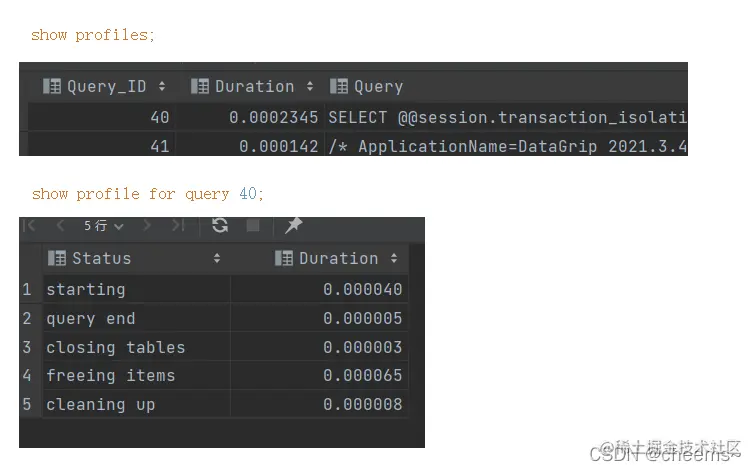Image resolution: width=756 pixels, height=471 pixels.
Task: Open the 5 rows page size dropdown
Action: [104, 226]
